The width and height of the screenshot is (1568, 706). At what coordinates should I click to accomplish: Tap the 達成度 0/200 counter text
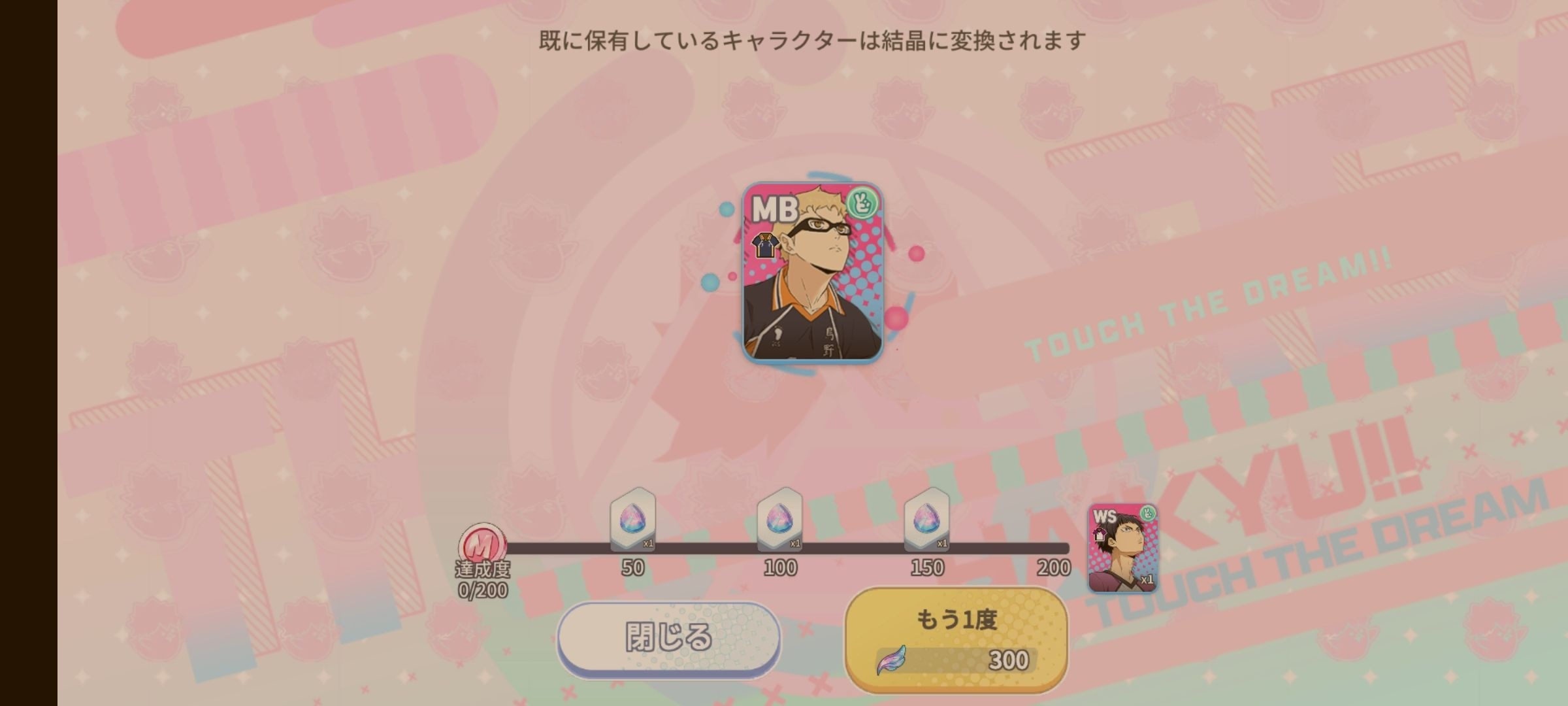(x=483, y=580)
